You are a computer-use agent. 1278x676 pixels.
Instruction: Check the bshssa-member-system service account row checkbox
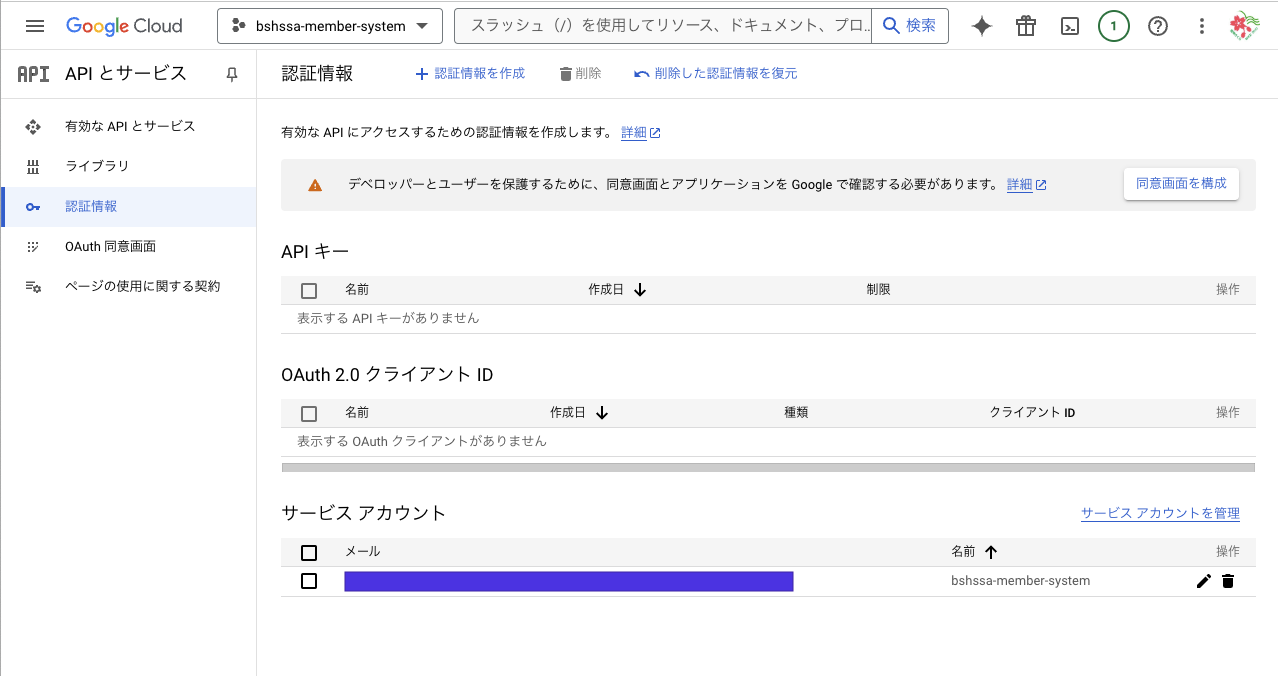(x=309, y=581)
